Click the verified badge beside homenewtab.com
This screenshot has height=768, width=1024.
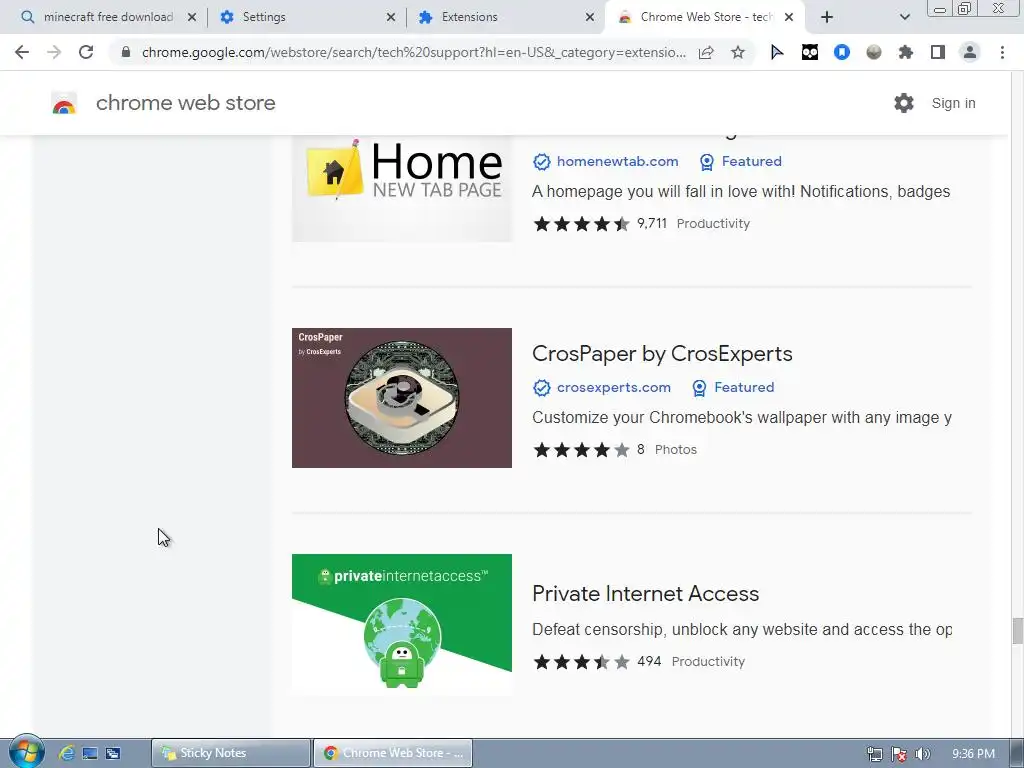[x=541, y=161]
